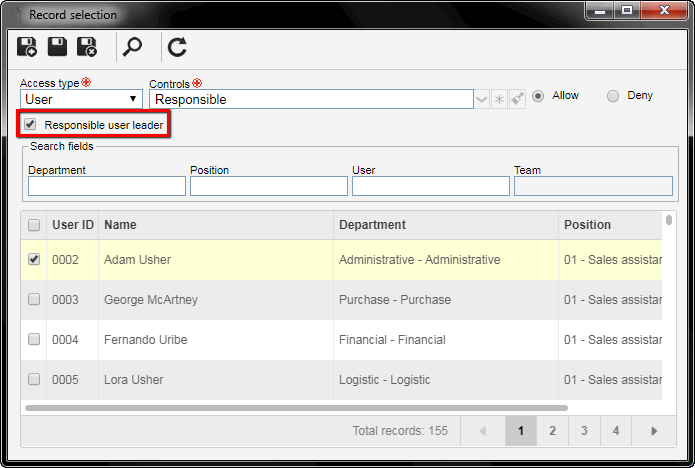
Task: Click the clear broom icon beside Controls
Action: pos(517,99)
